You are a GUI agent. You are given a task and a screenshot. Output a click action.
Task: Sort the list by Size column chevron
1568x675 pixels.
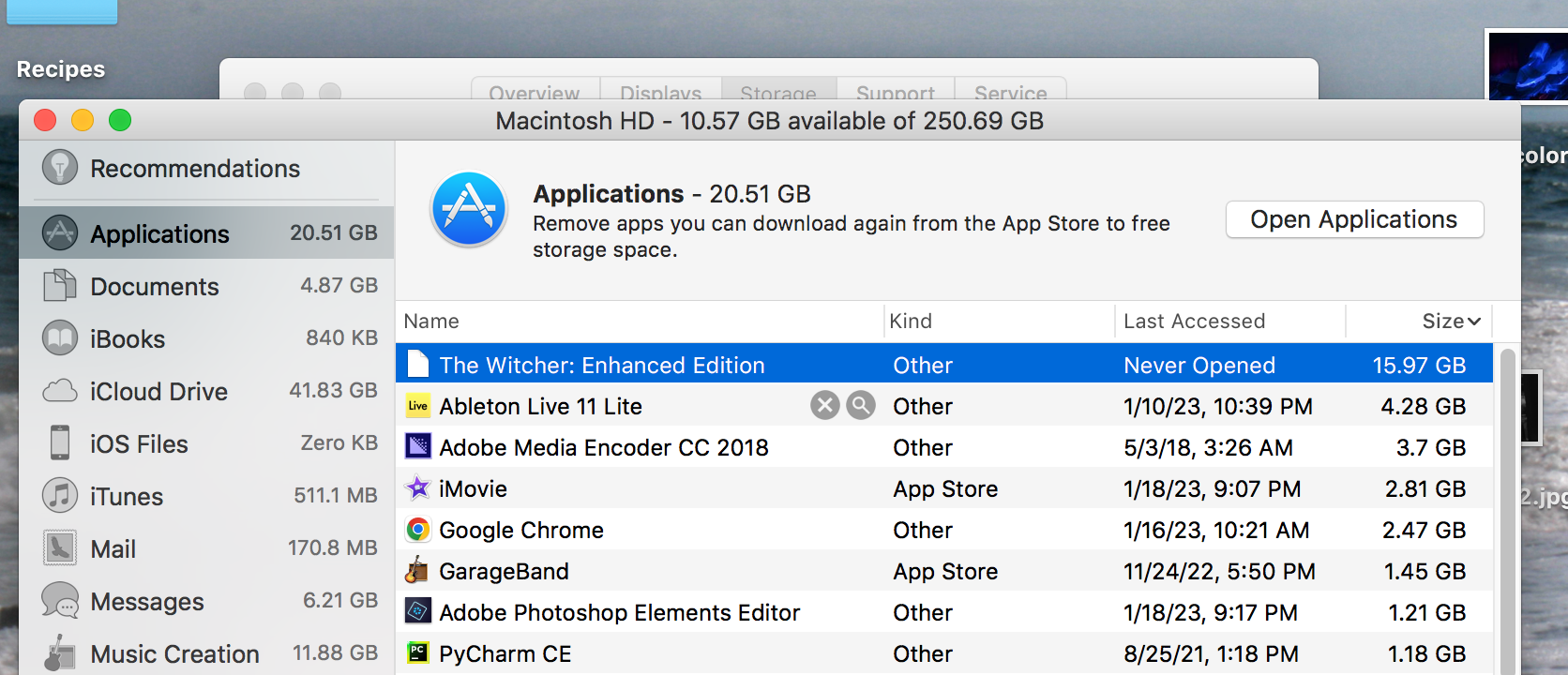[1474, 322]
